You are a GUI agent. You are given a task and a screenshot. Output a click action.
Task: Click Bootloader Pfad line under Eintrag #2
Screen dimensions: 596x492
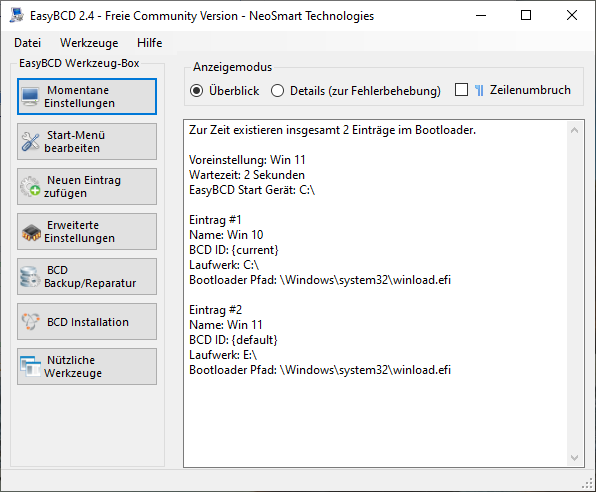pos(320,370)
